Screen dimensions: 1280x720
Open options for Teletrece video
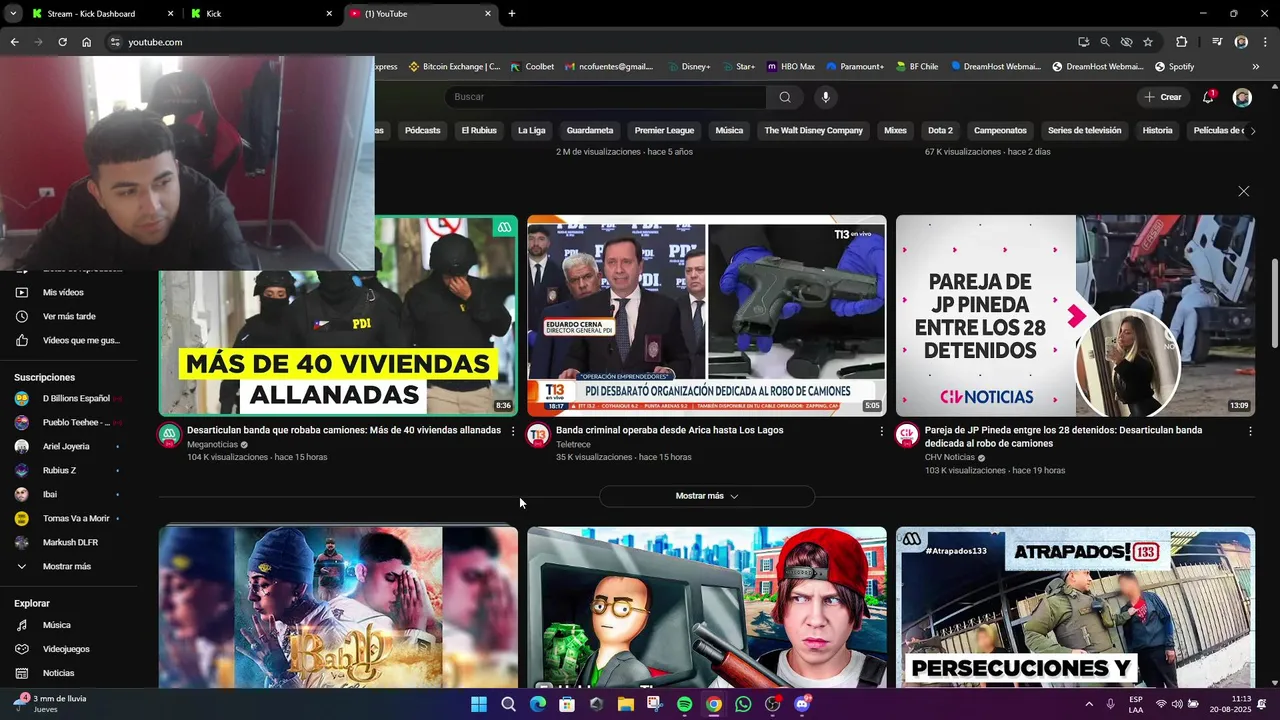(x=881, y=431)
